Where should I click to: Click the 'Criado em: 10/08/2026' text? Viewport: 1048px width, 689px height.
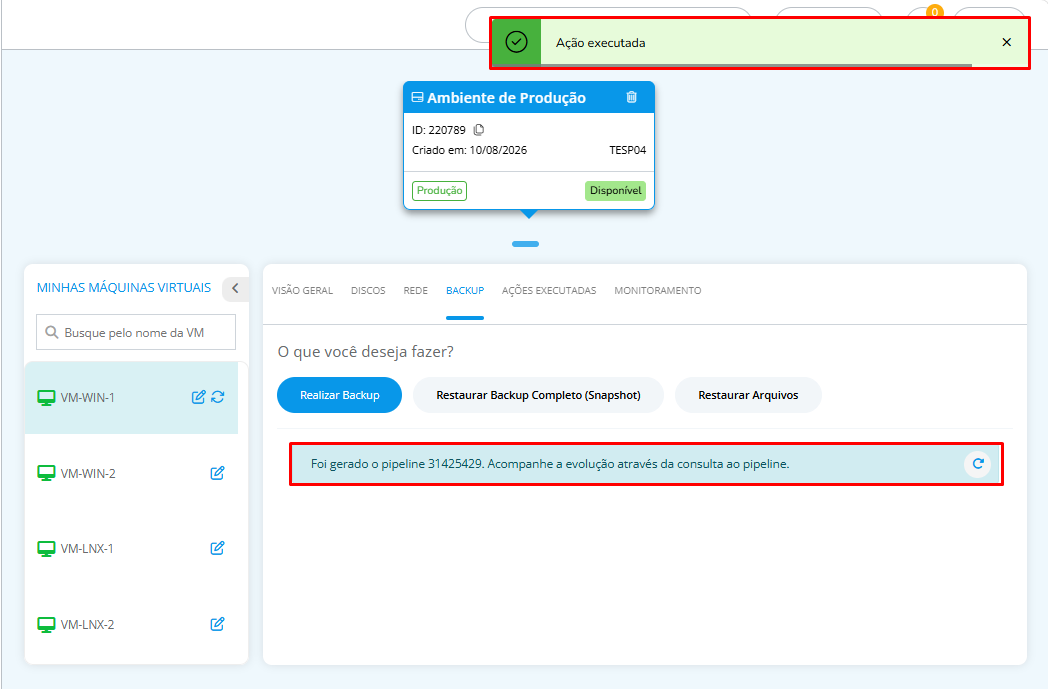coord(469,150)
